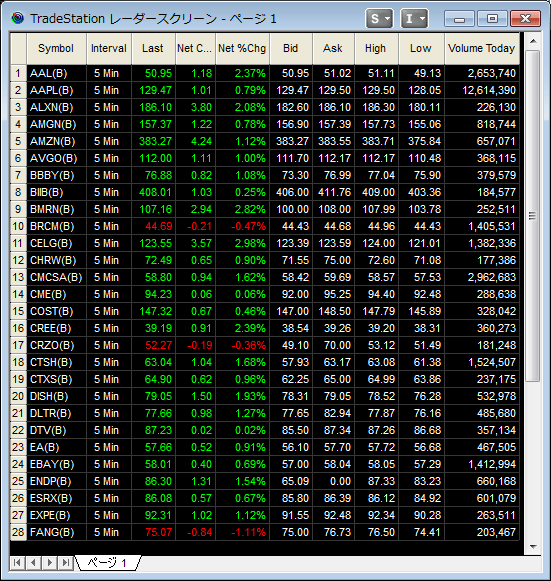Go to next page tab arrow
Screen dimensions: 551x581
click(x=49, y=563)
